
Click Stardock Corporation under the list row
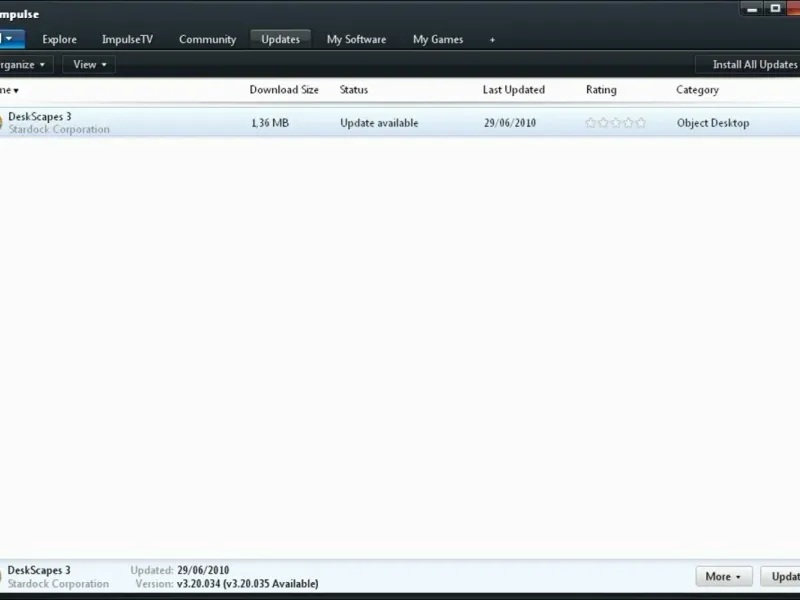[59, 130]
